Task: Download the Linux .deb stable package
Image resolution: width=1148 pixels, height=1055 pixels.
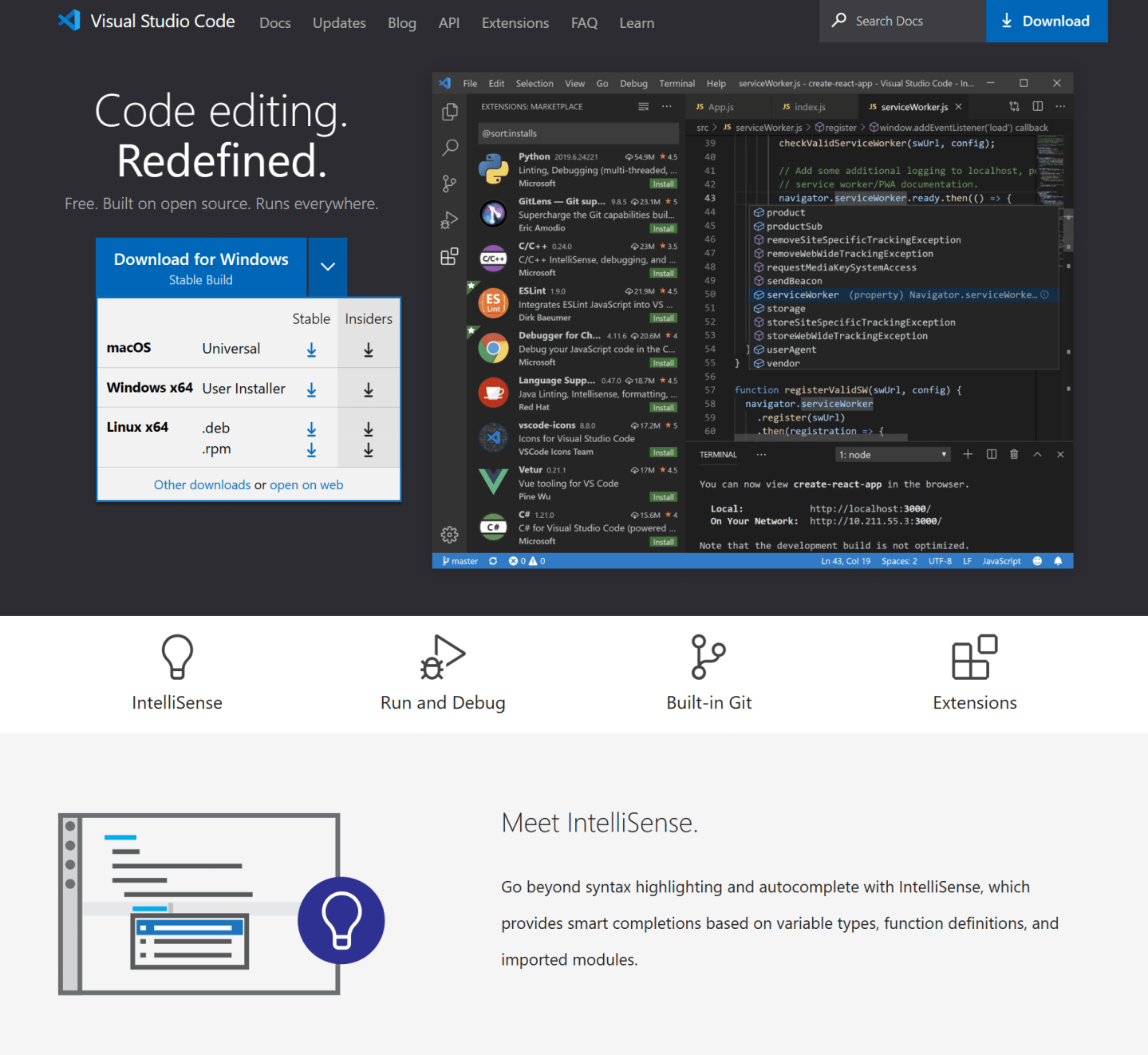Action: point(311,429)
